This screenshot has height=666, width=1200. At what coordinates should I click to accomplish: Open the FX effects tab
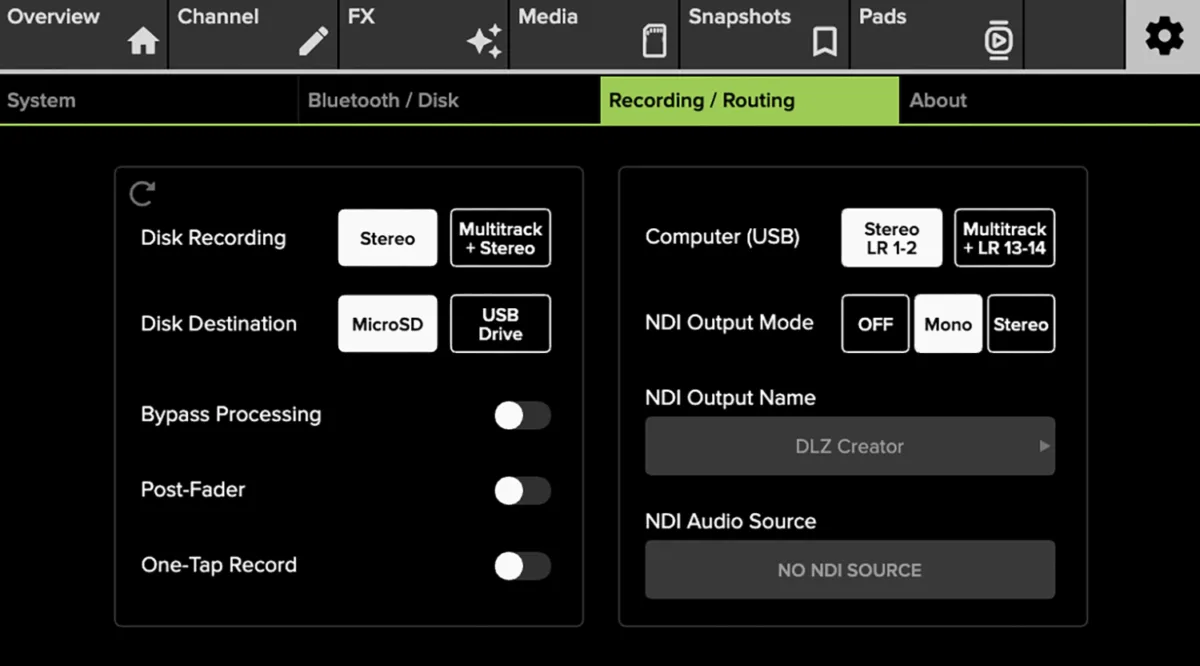pyautogui.click(x=424, y=35)
